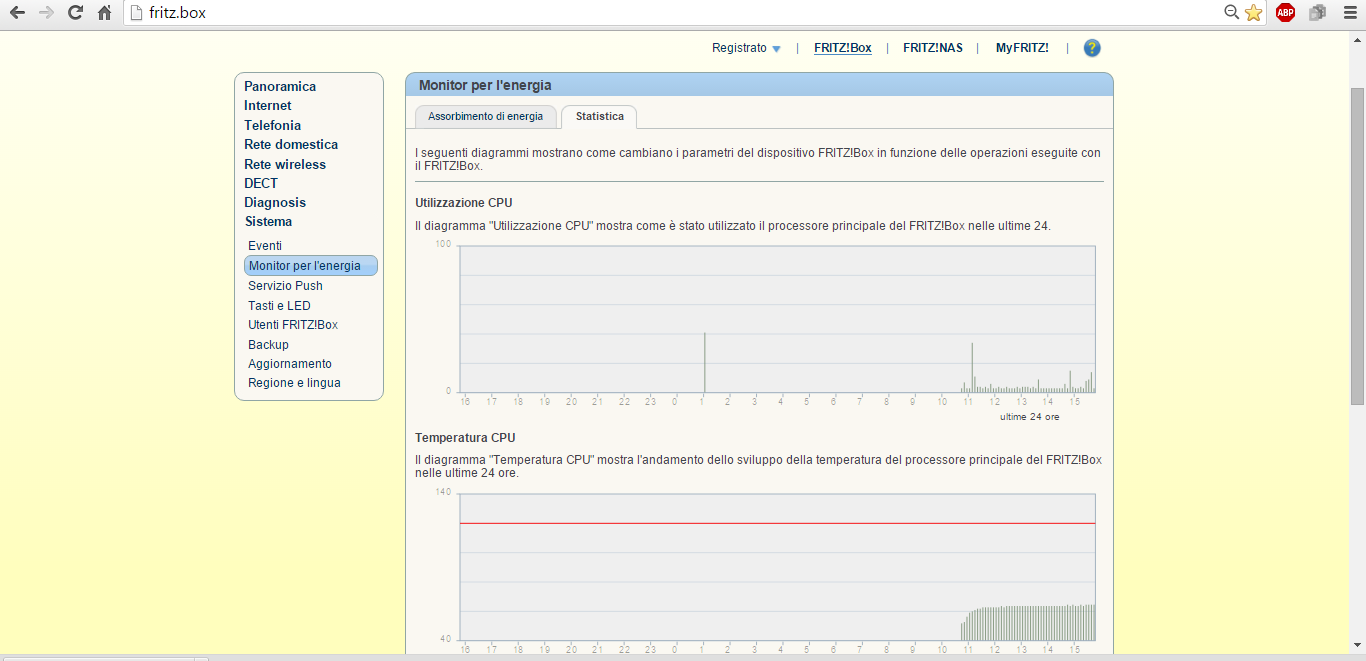
Task: Expand the Registrato dropdown arrow
Action: click(x=776, y=49)
